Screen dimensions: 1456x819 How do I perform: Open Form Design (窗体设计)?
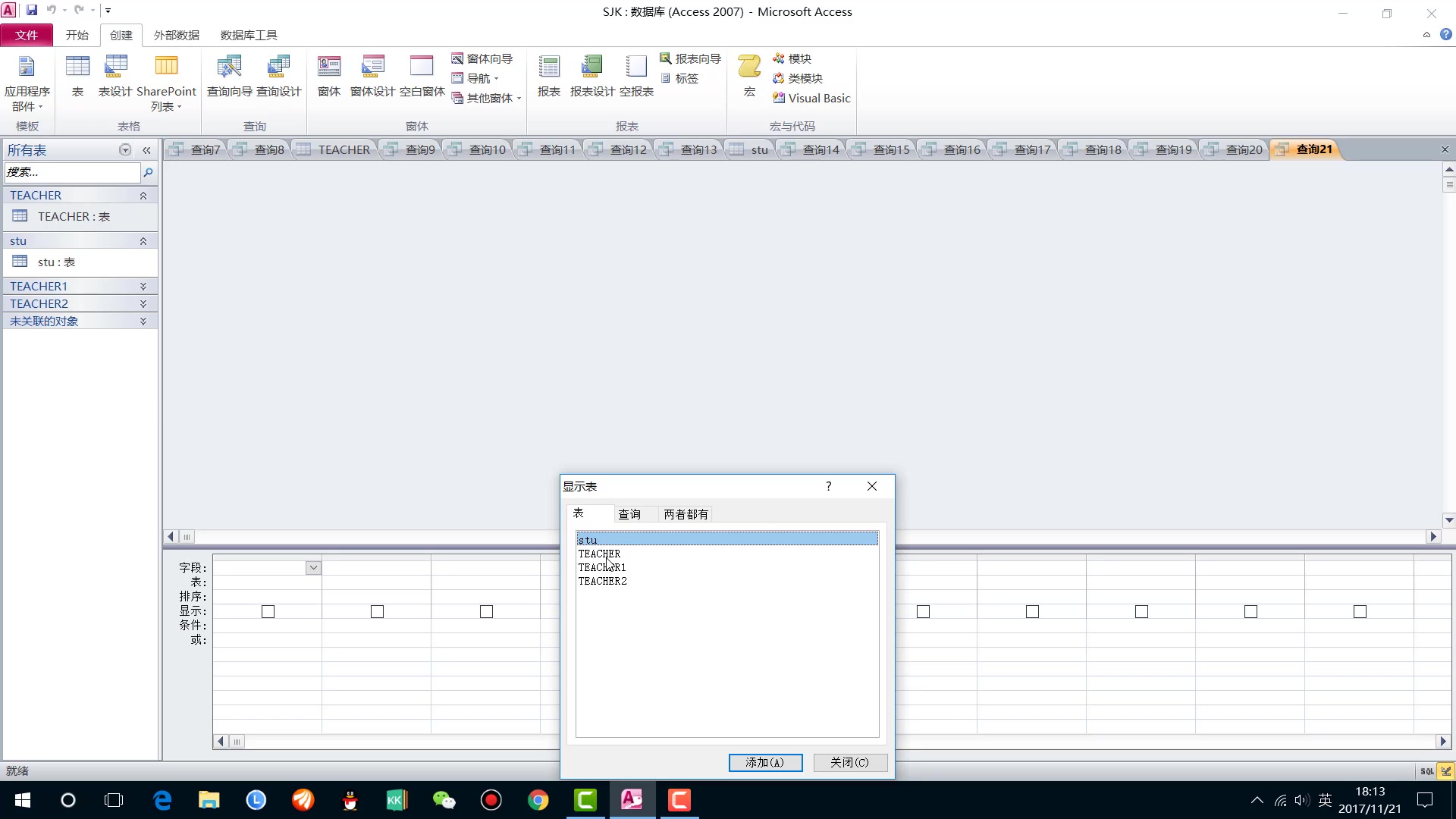tap(372, 76)
